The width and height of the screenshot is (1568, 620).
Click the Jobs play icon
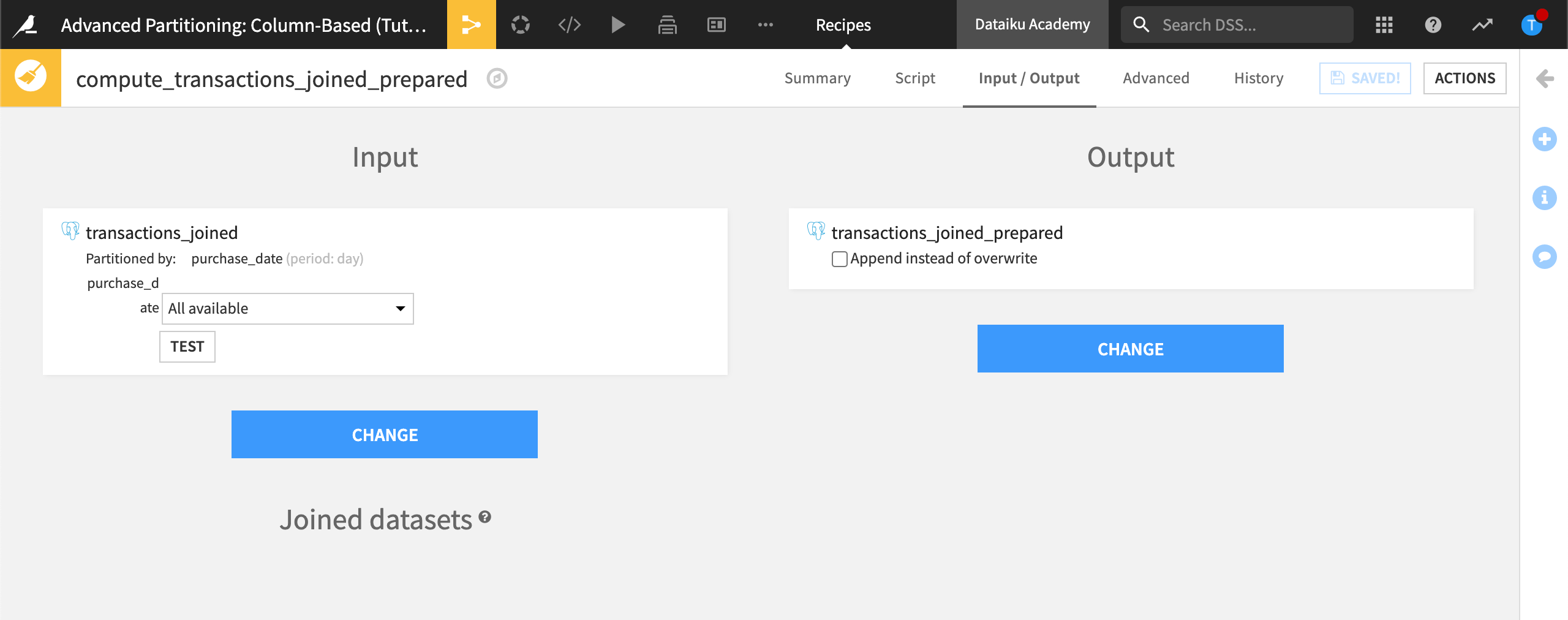point(618,25)
